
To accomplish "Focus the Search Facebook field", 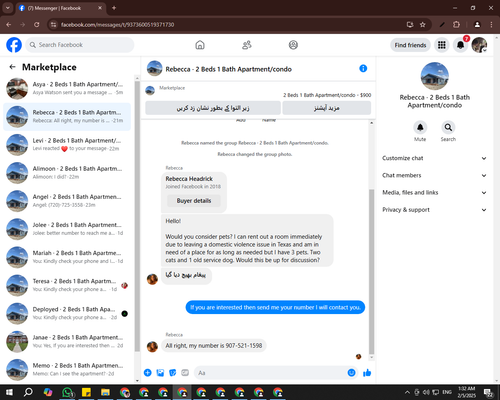I will [x=80, y=45].
